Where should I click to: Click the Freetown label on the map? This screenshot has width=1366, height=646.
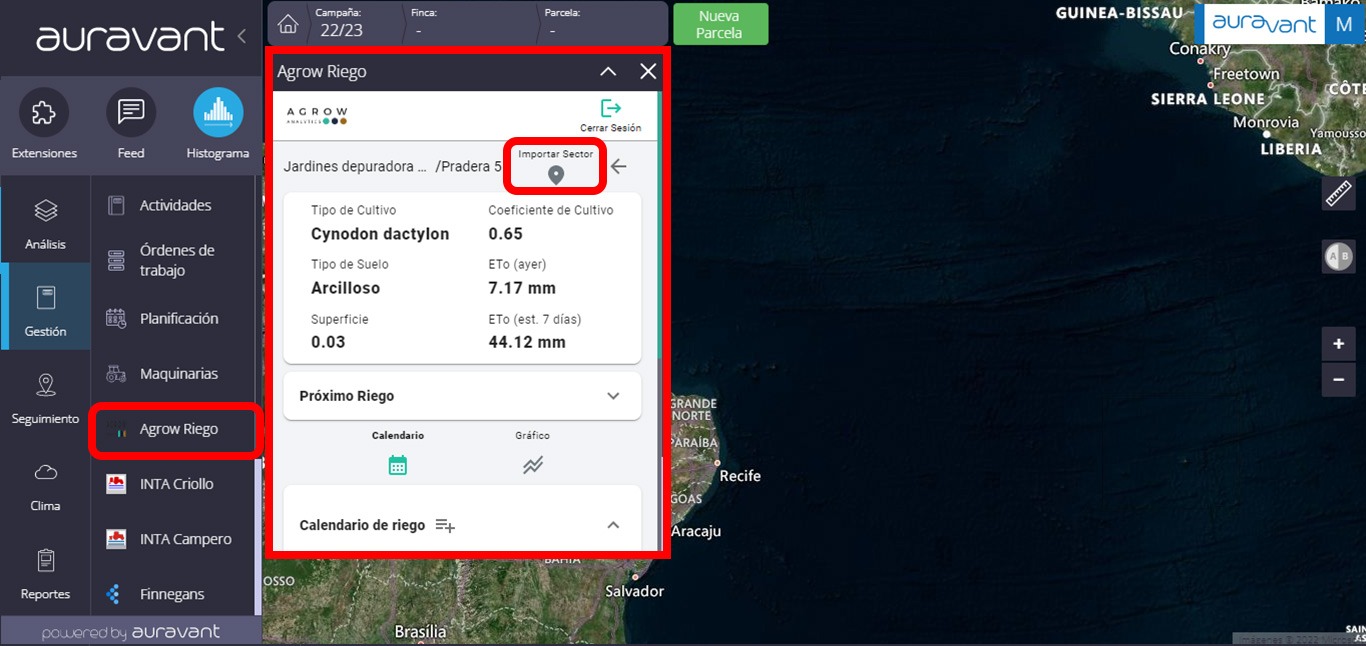coord(1246,74)
